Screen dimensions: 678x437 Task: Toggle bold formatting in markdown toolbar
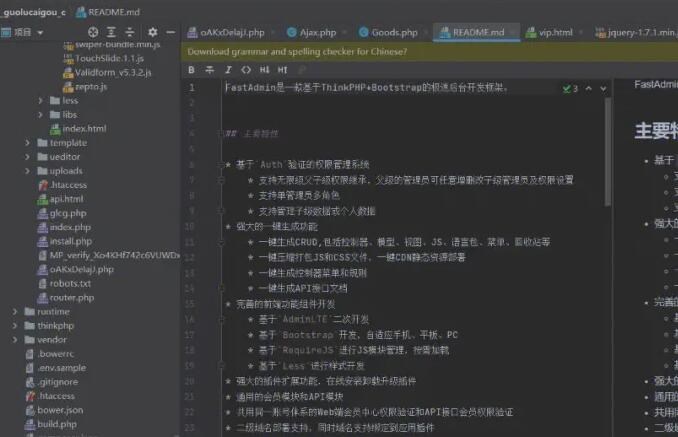click(192, 70)
